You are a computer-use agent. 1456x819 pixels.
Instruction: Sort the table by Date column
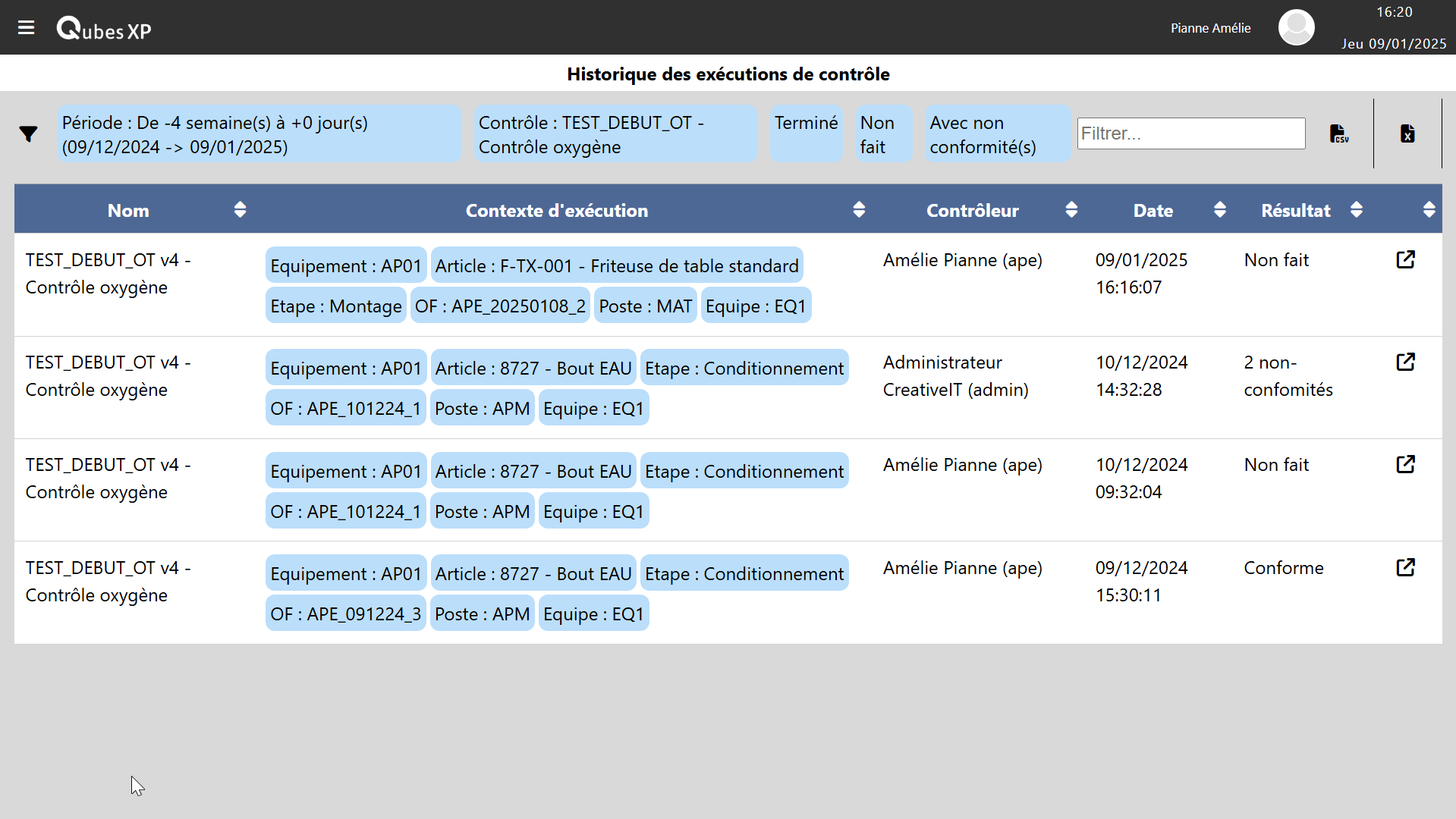[1219, 210]
